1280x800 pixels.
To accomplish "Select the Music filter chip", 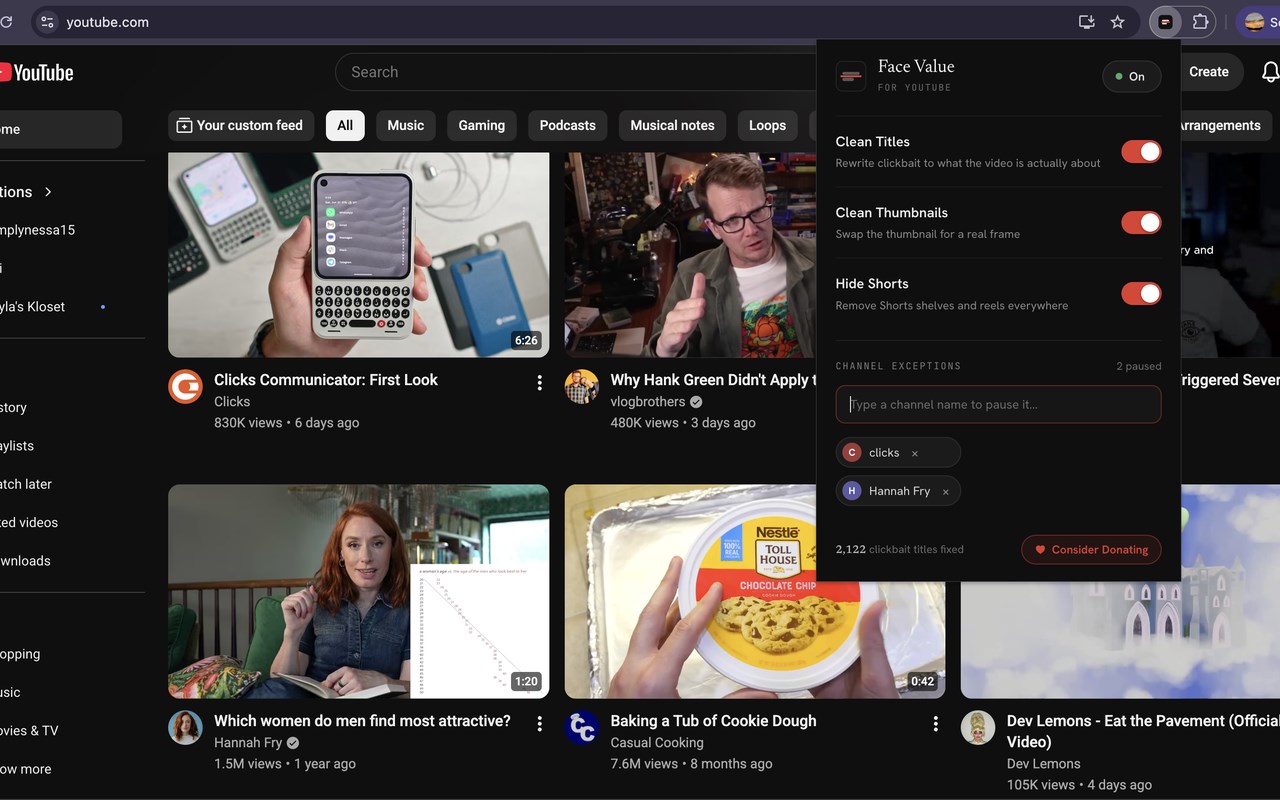I will tap(405, 125).
